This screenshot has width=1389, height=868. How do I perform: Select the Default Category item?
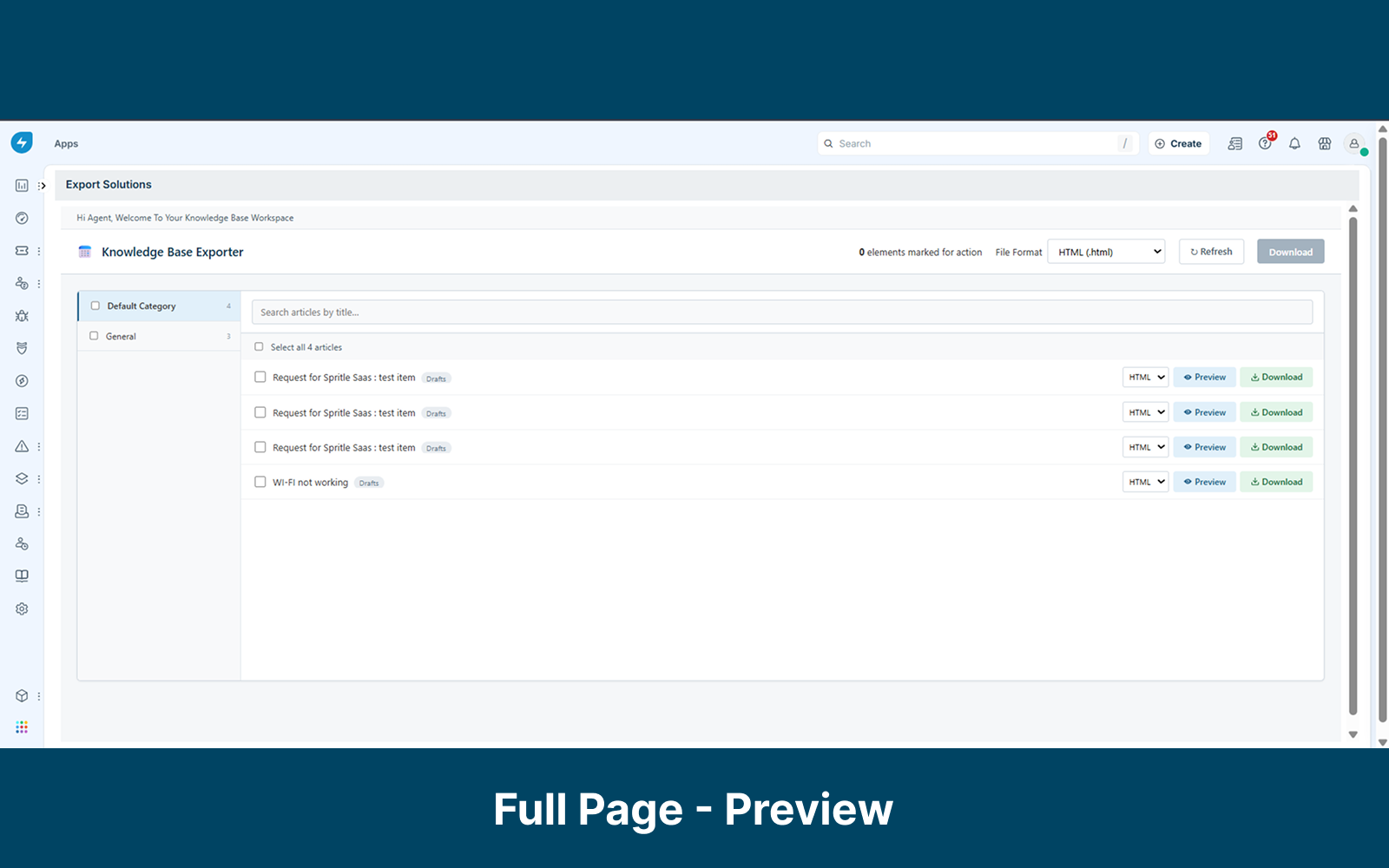pyautogui.click(x=160, y=306)
